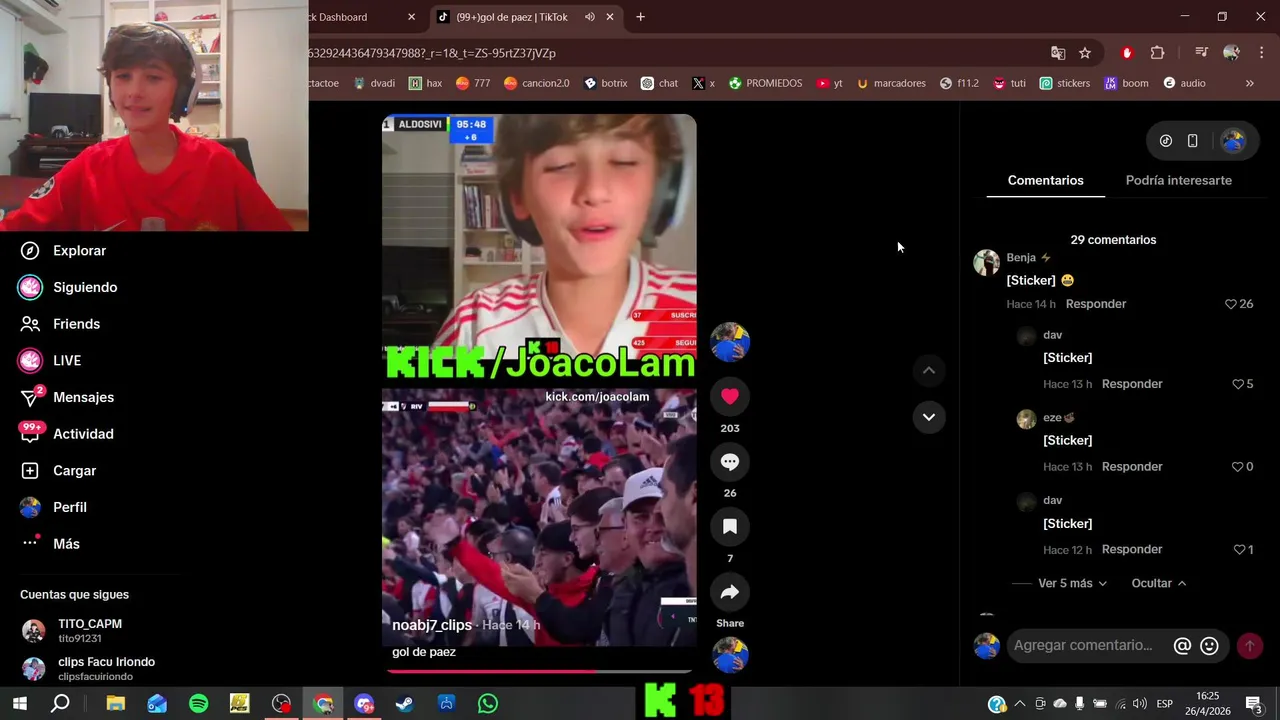Mute the TikTok tab audio in Chrome
The height and width of the screenshot is (720, 1280).
(x=590, y=17)
